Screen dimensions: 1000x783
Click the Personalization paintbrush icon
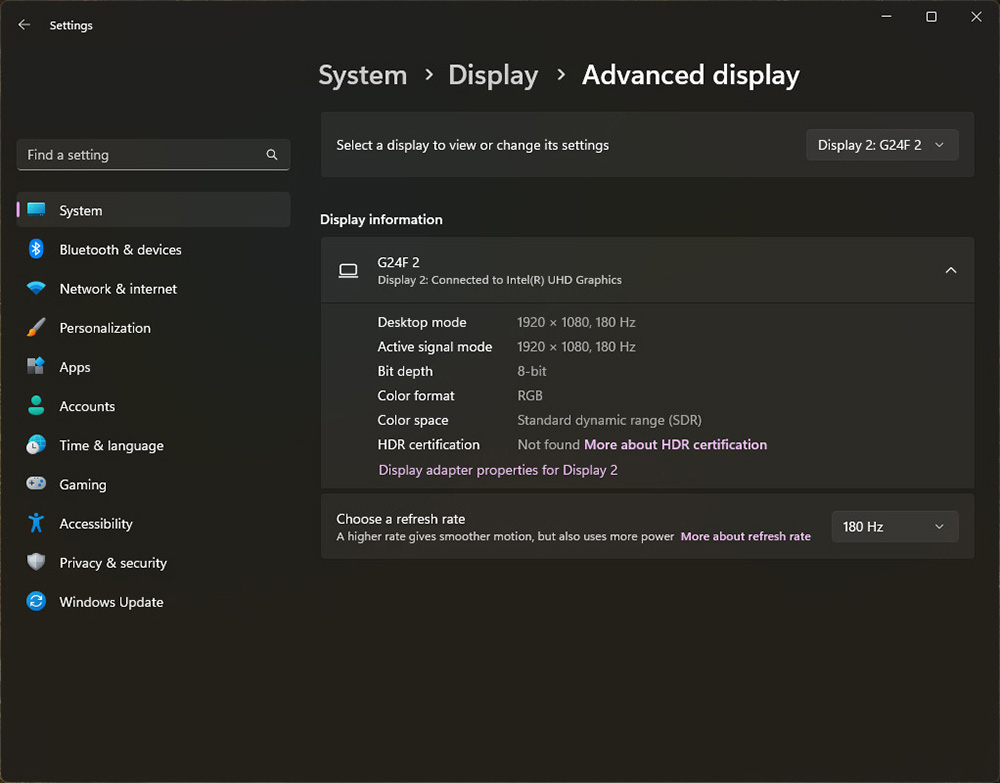tap(36, 328)
